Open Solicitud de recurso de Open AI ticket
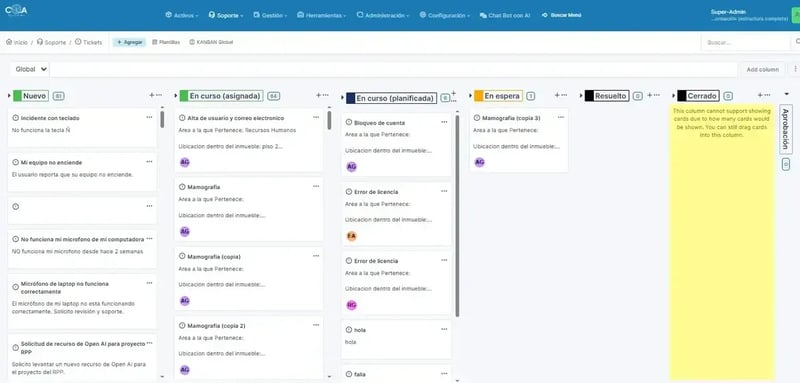This screenshot has width=800, height=383. [x=83, y=347]
